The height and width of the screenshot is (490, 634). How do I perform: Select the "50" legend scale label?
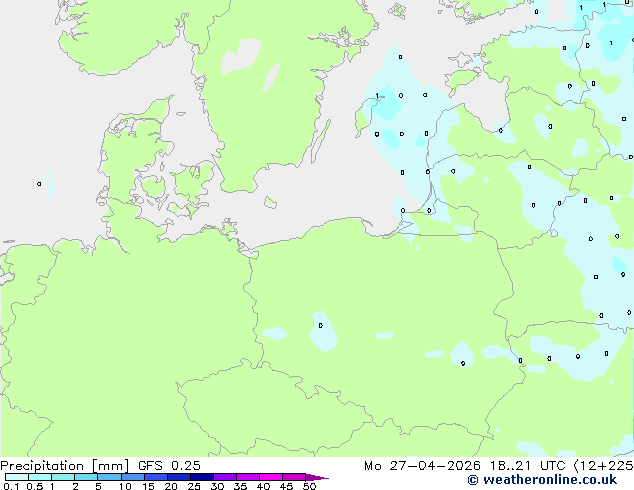click(x=309, y=486)
